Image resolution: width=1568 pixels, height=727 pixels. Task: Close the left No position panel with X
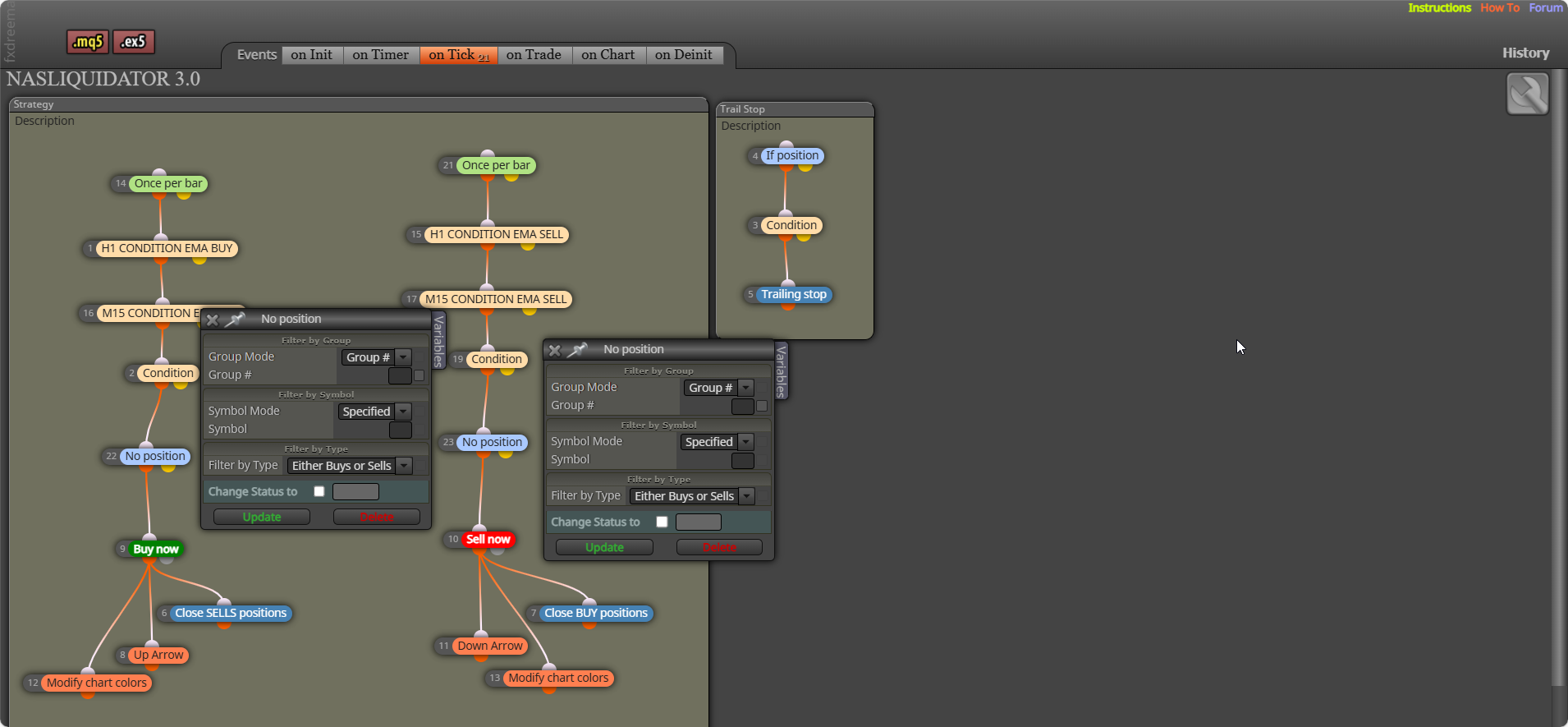click(213, 320)
